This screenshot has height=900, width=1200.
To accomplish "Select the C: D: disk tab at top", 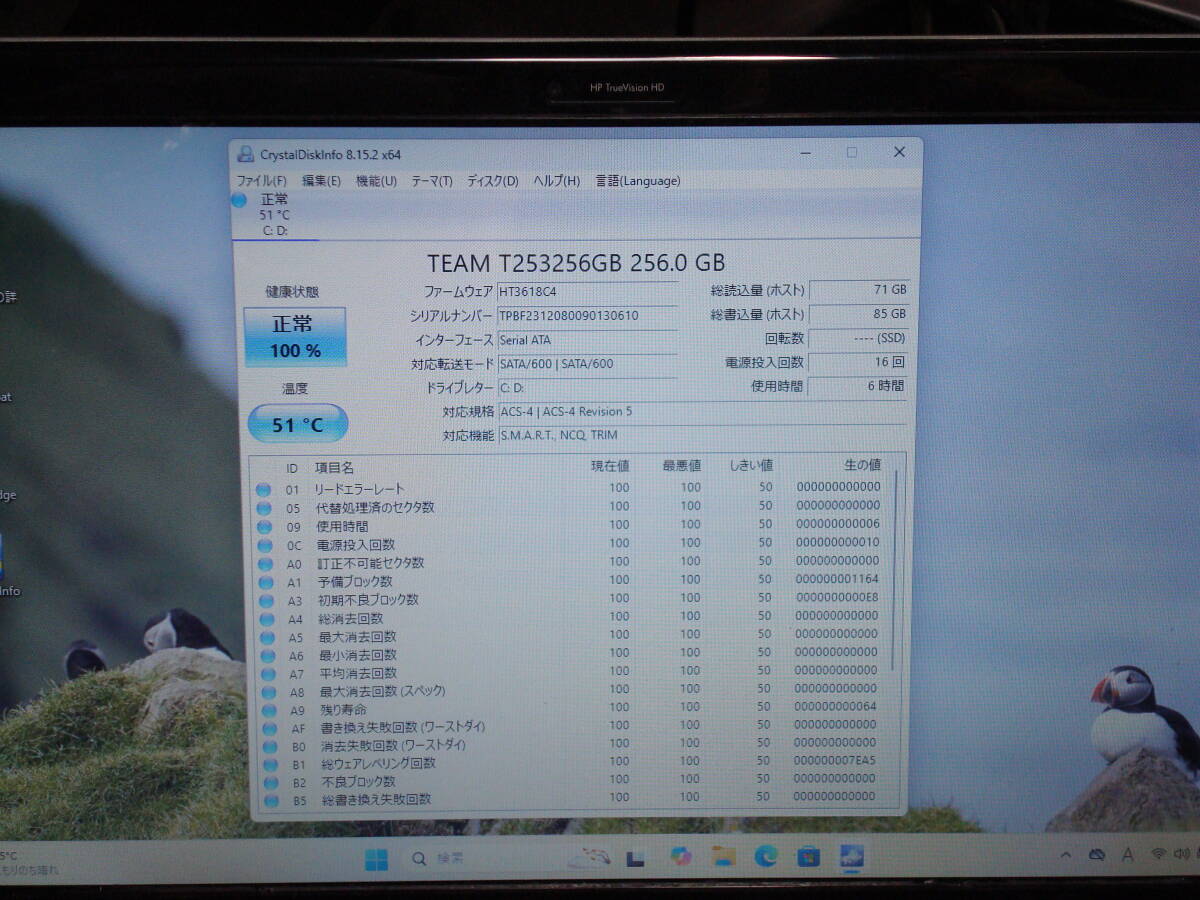I will [275, 215].
